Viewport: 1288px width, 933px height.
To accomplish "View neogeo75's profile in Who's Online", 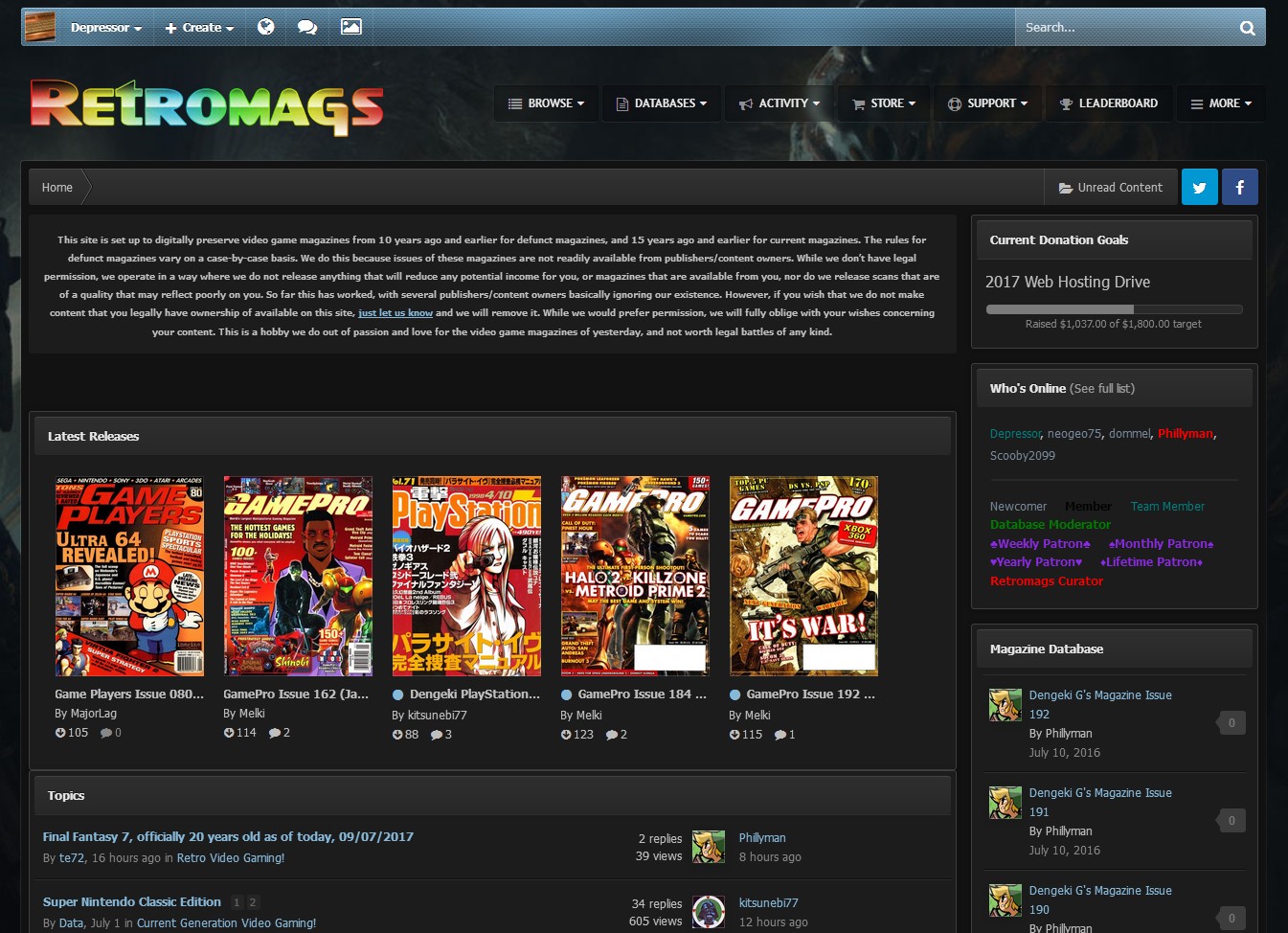I will pos(1074,434).
